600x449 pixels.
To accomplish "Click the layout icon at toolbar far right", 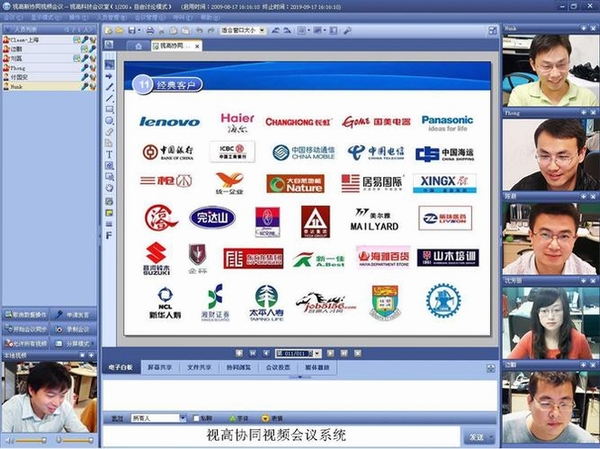I will pos(493,30).
